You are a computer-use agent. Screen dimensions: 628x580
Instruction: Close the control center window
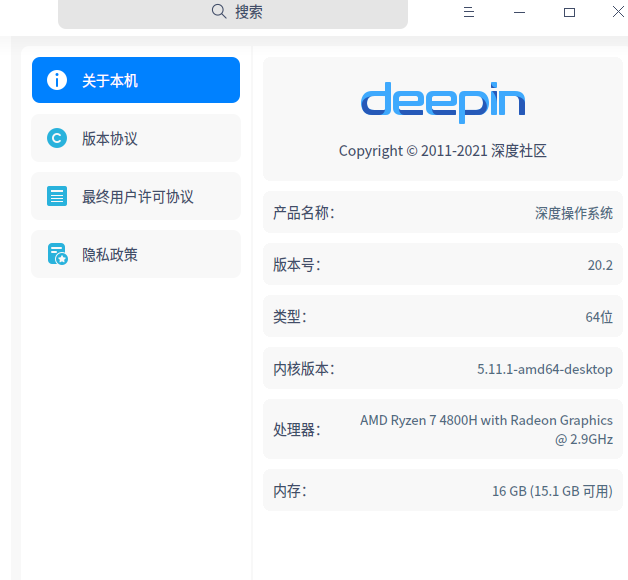[x=618, y=12]
